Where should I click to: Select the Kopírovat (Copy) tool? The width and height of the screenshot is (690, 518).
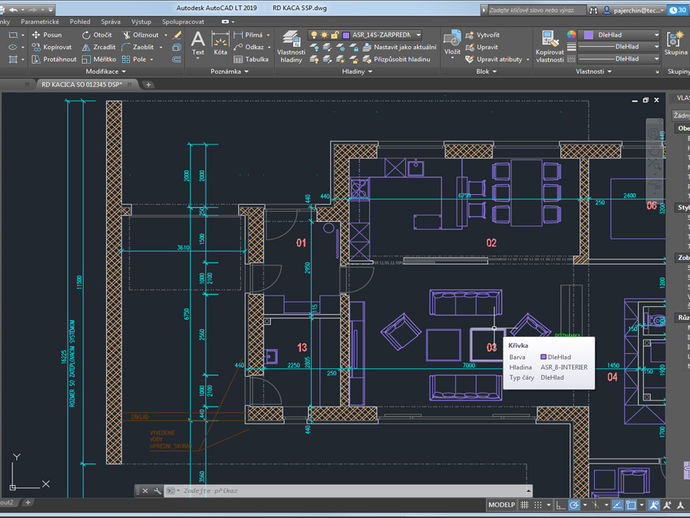click(x=51, y=47)
